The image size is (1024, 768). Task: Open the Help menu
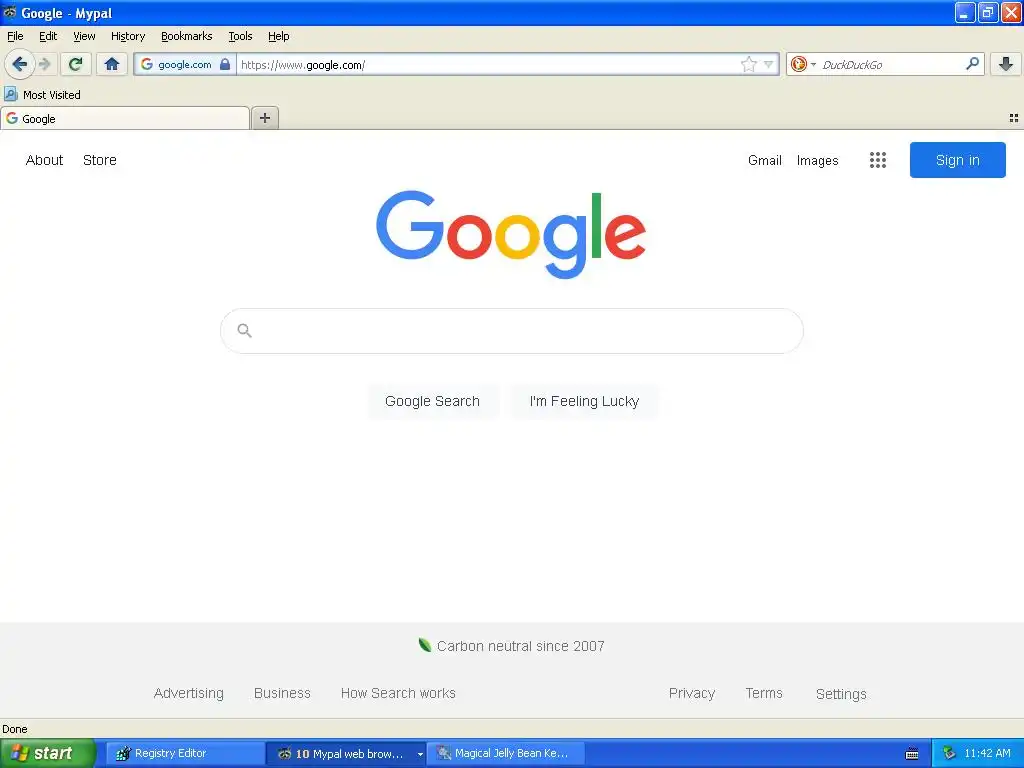278,36
